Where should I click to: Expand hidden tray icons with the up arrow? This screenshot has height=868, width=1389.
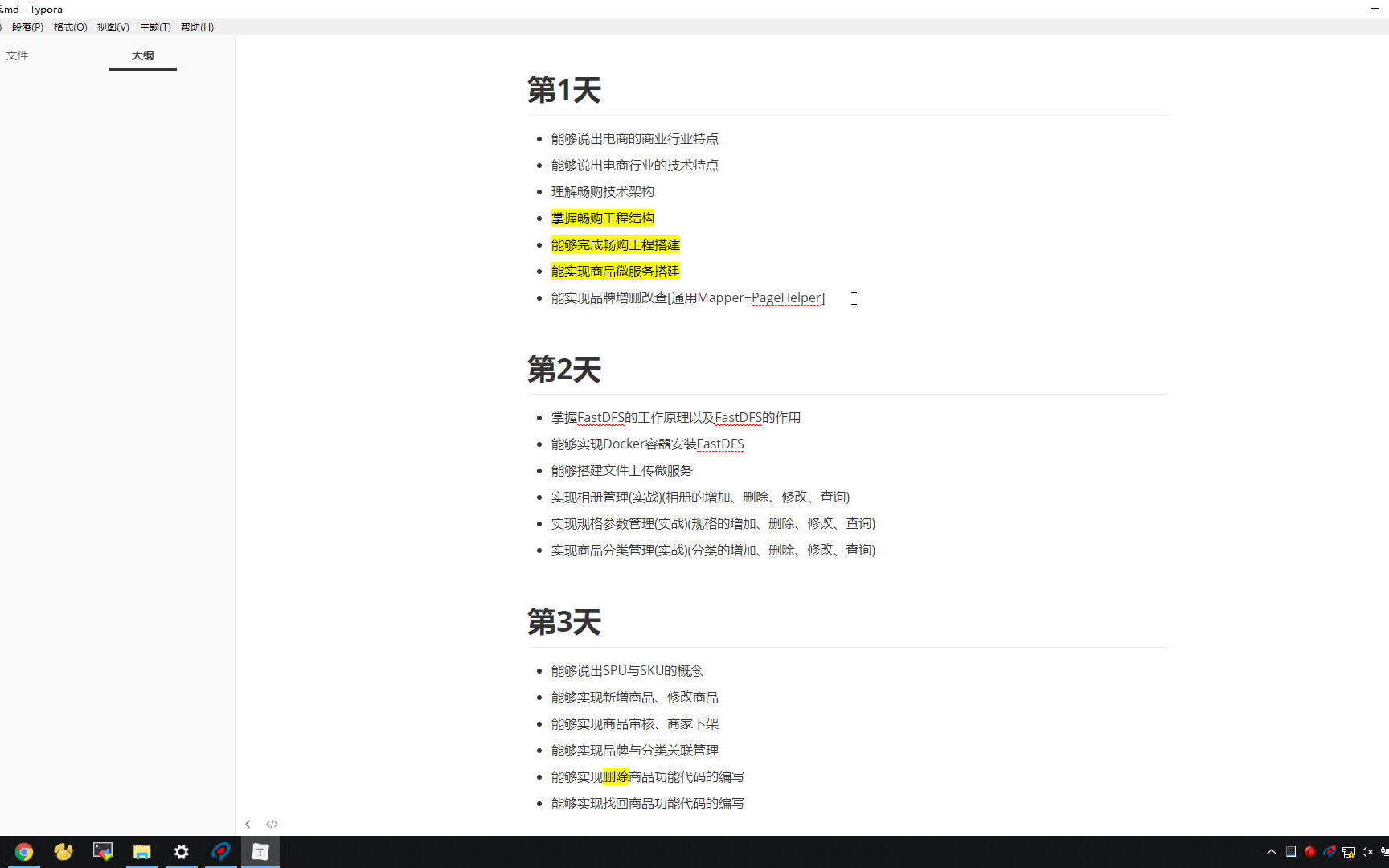[1272, 852]
